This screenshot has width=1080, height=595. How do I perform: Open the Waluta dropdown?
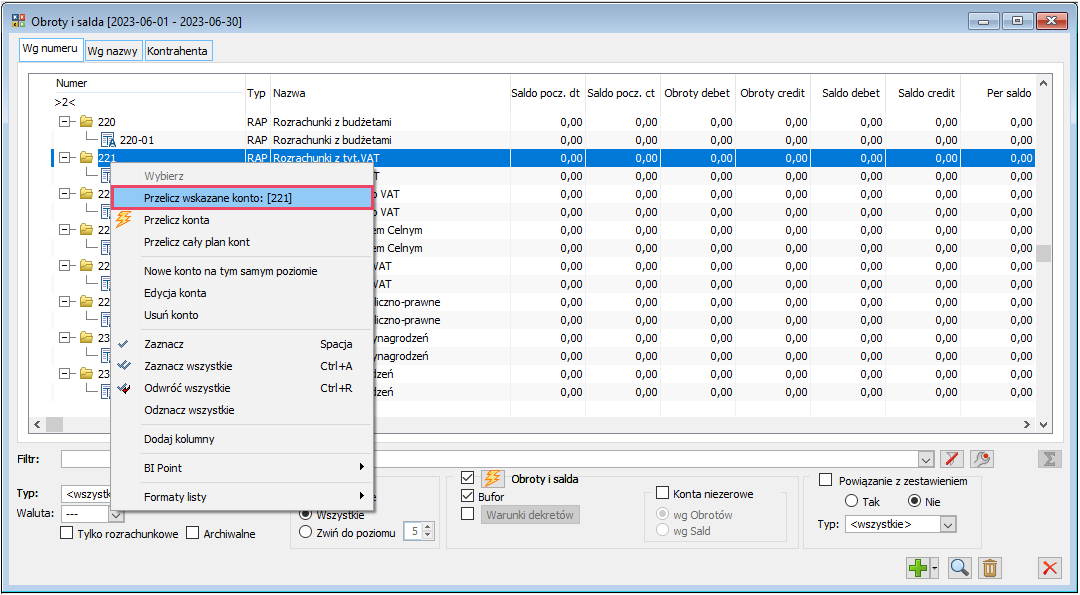(x=116, y=514)
